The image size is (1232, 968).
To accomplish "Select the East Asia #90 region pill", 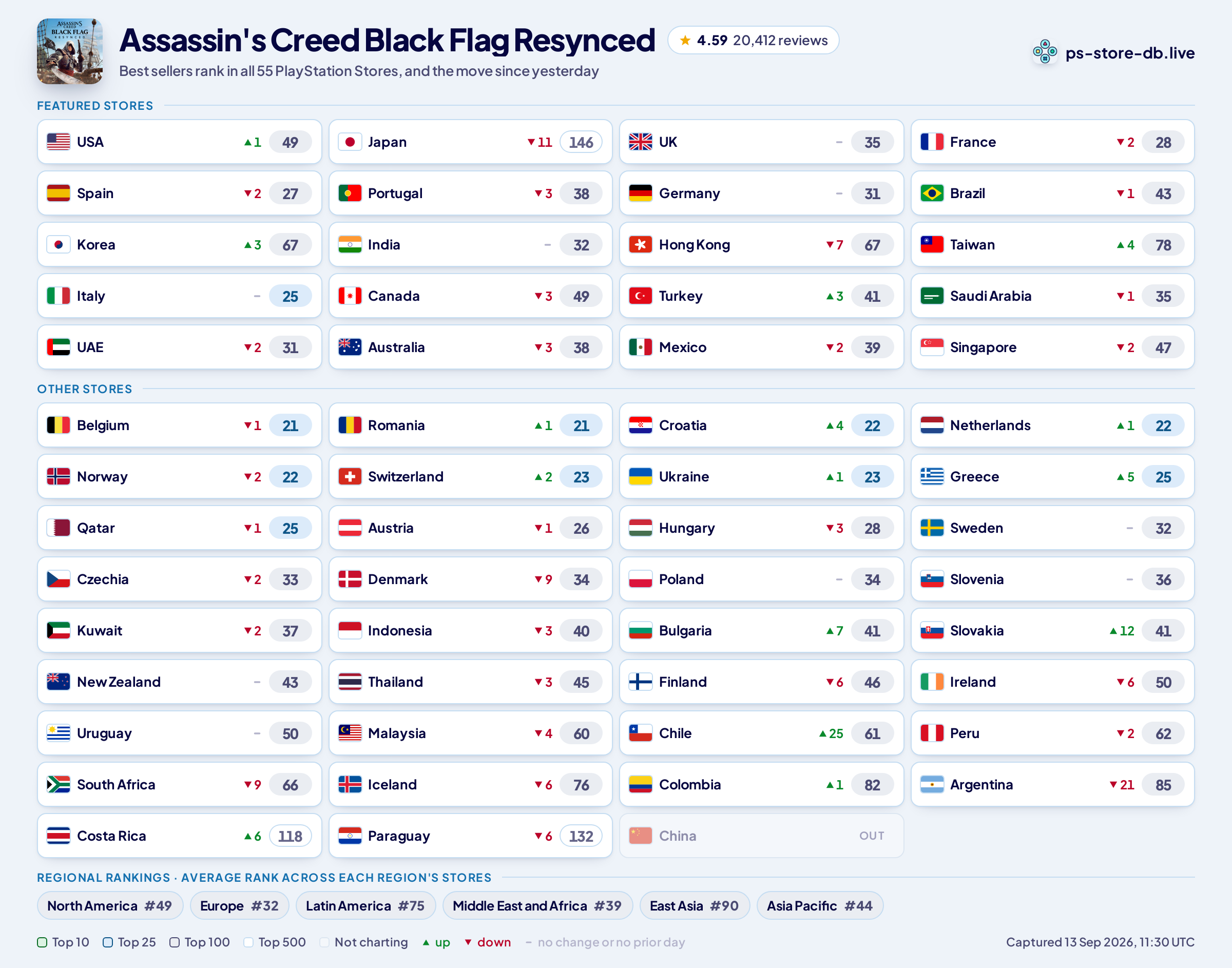I will coord(694,906).
